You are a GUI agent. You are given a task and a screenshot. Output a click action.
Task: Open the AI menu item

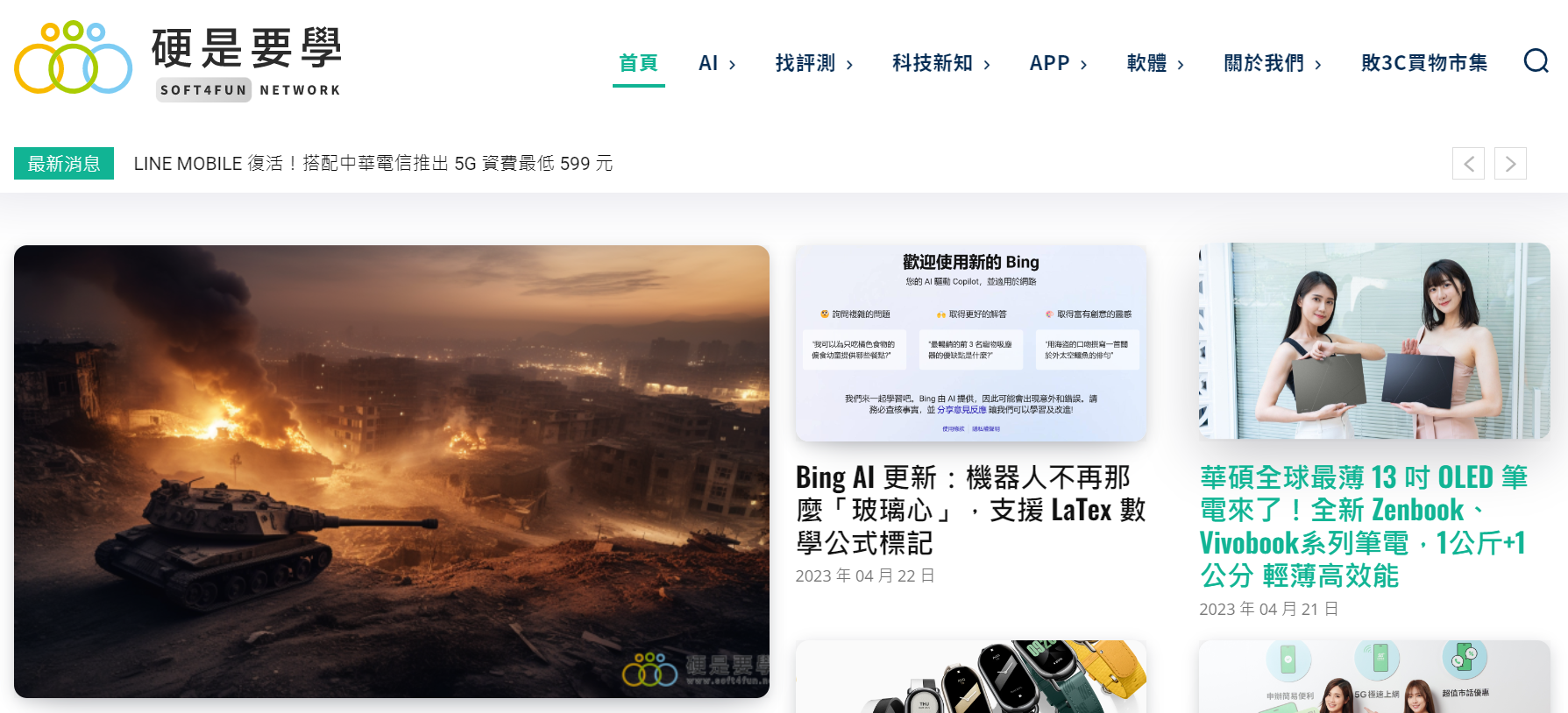pyautogui.click(x=708, y=63)
